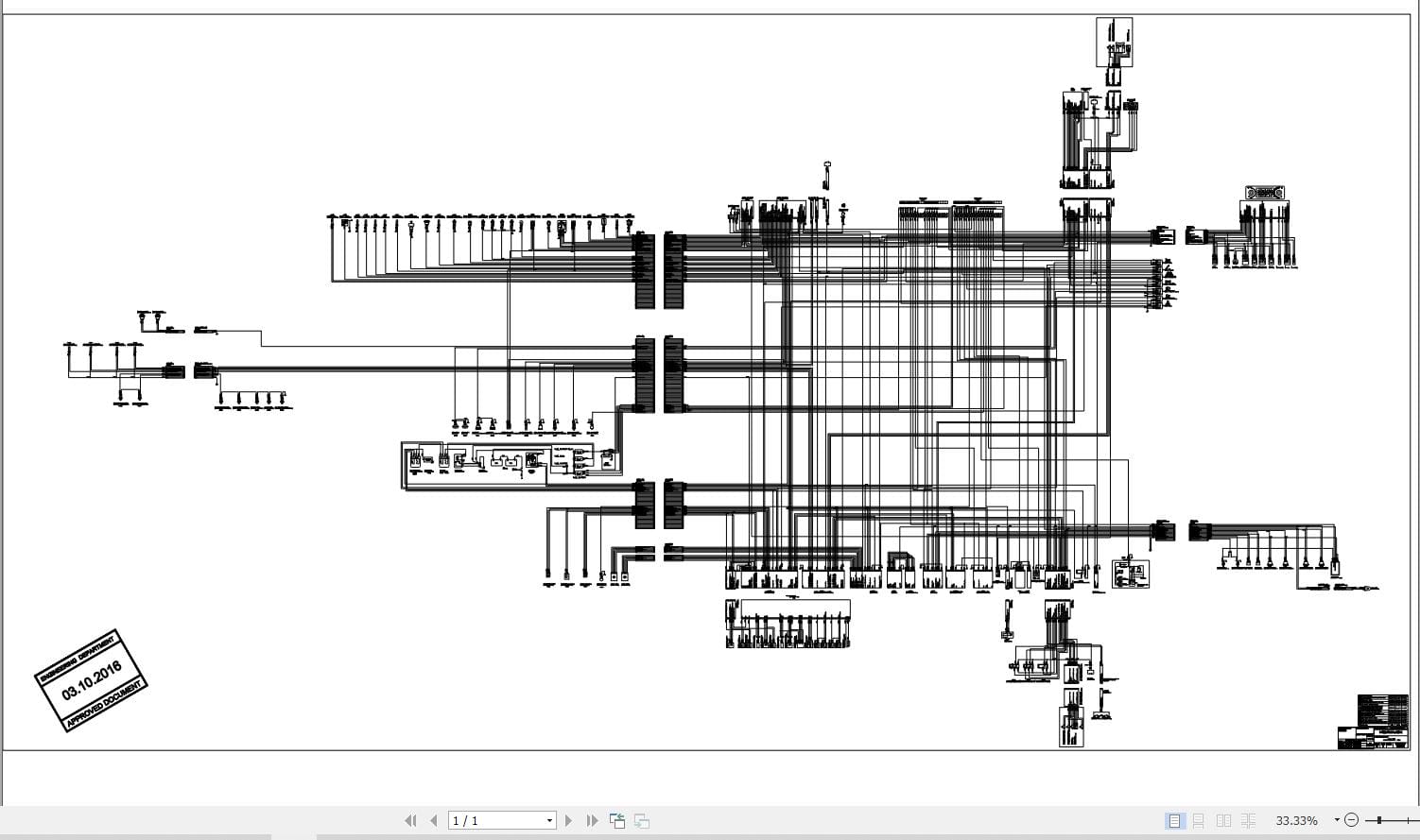Click the 33.33% zoom value
The width and height of the screenshot is (1420, 840).
(1296, 820)
